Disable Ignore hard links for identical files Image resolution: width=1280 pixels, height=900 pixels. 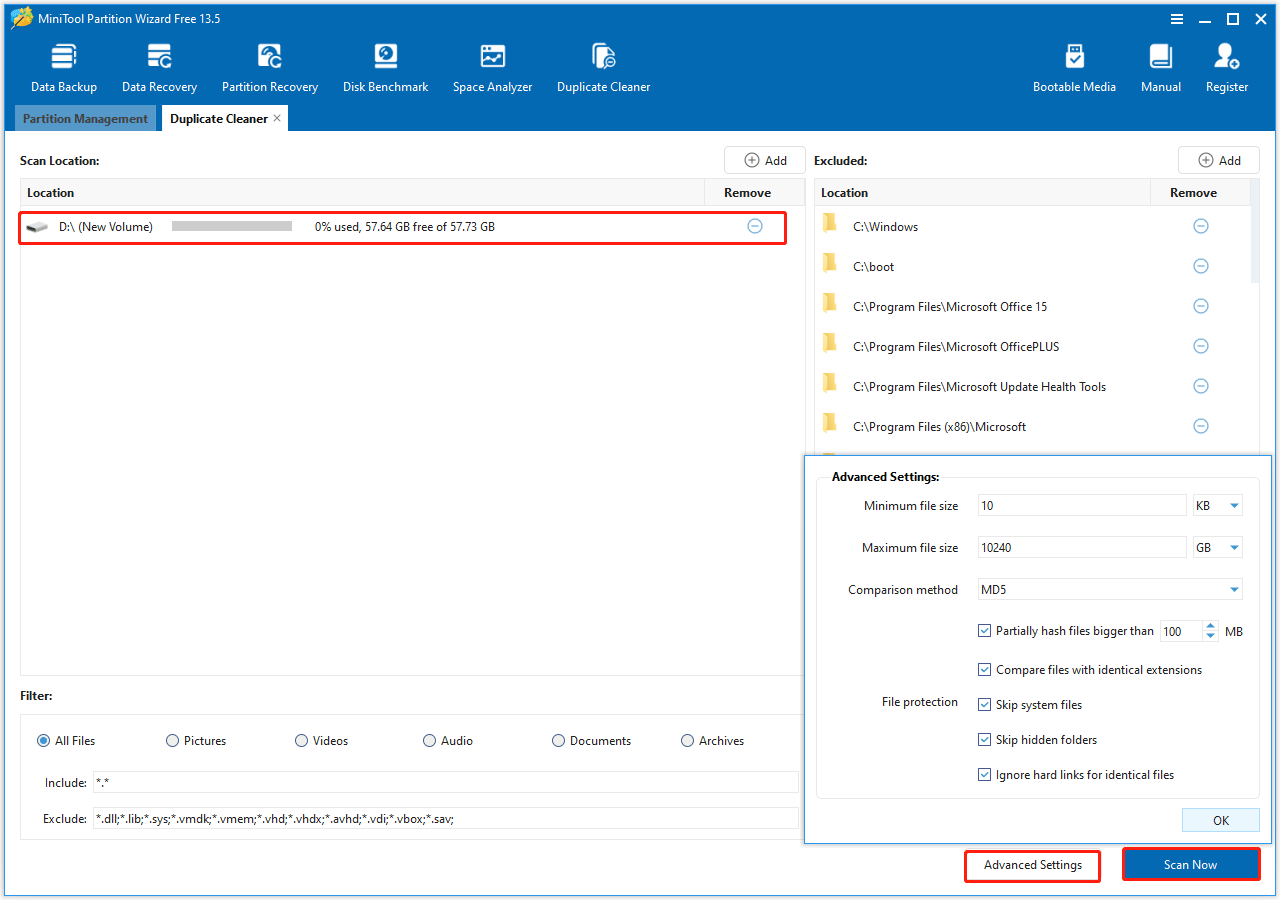click(x=985, y=774)
